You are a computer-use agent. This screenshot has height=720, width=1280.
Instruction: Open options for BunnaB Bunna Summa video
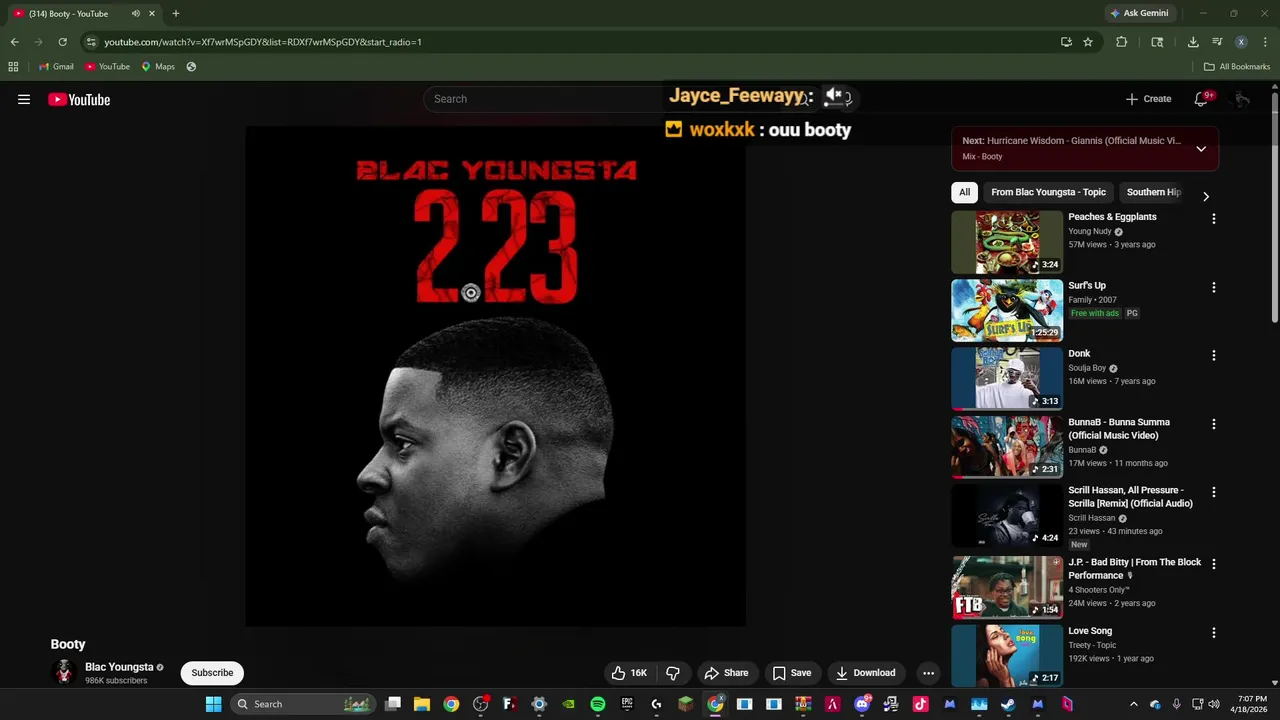pos(1214,424)
